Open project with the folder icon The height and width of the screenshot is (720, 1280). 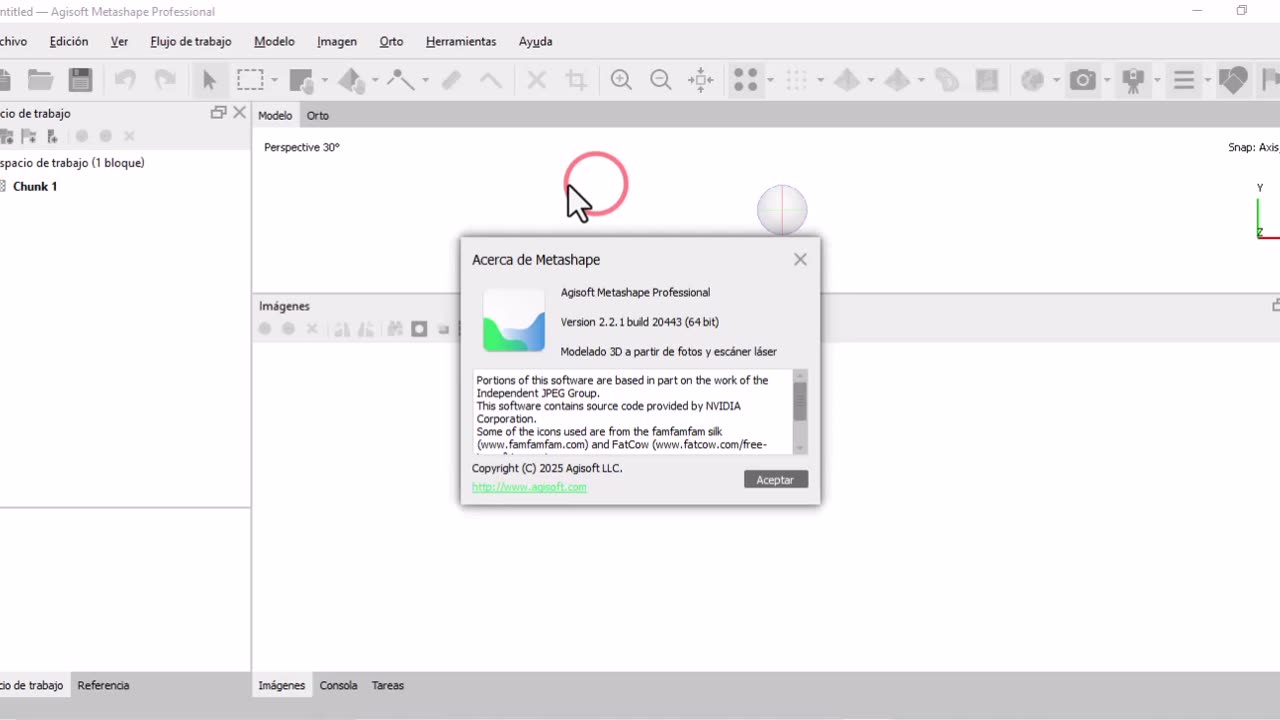tap(40, 80)
